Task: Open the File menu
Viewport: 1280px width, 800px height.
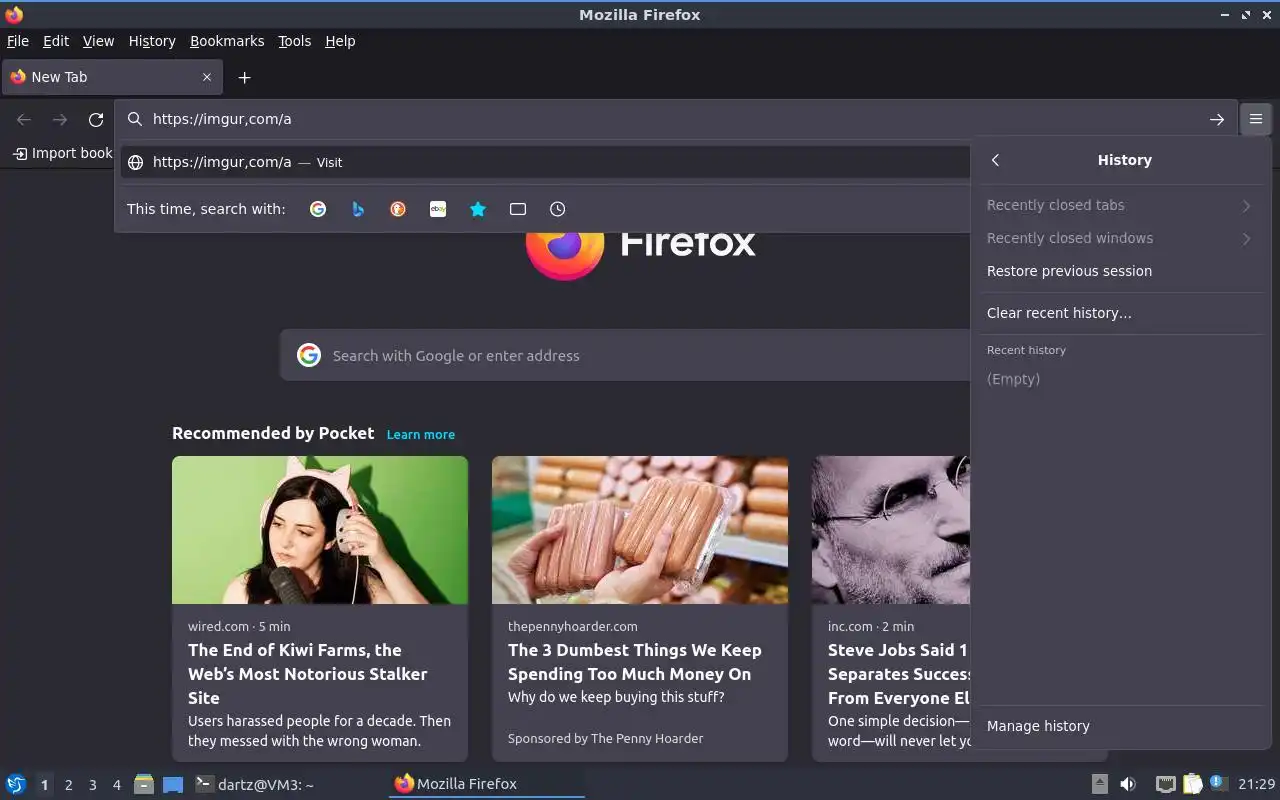Action: click(18, 41)
